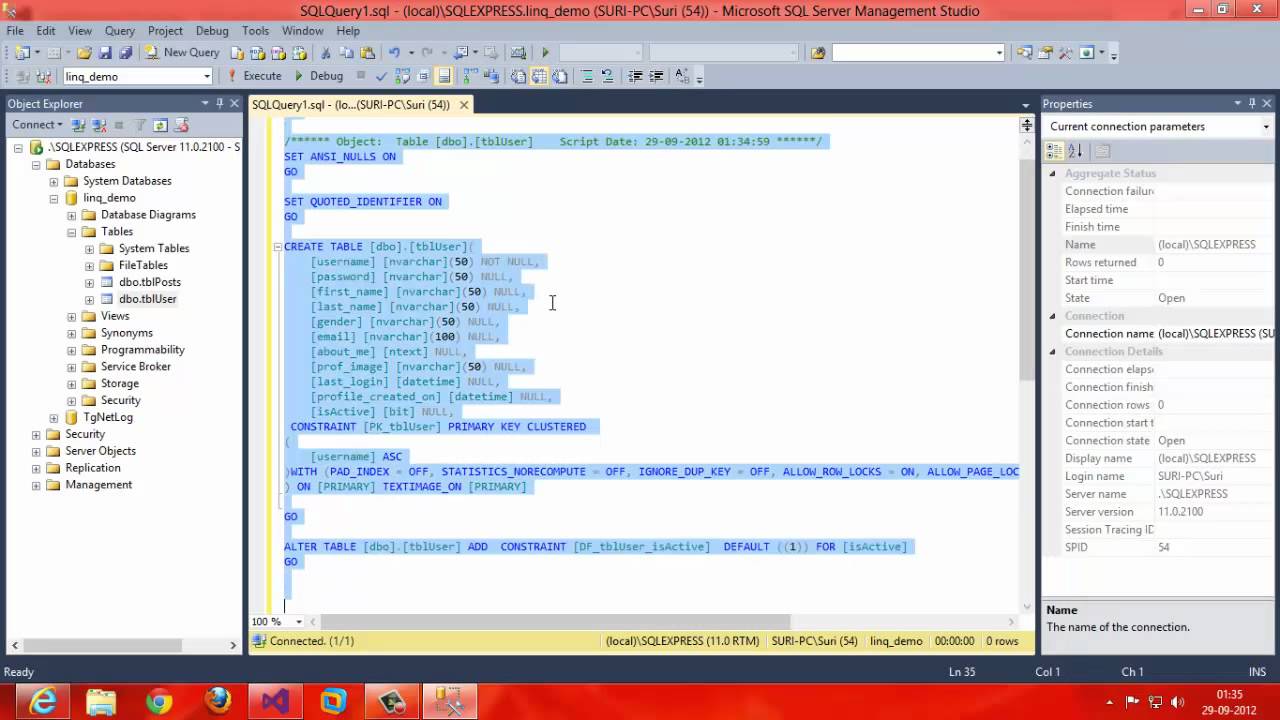Click the Uncomment Selected Lines icon
The width and height of the screenshot is (1280, 720).
608,76
